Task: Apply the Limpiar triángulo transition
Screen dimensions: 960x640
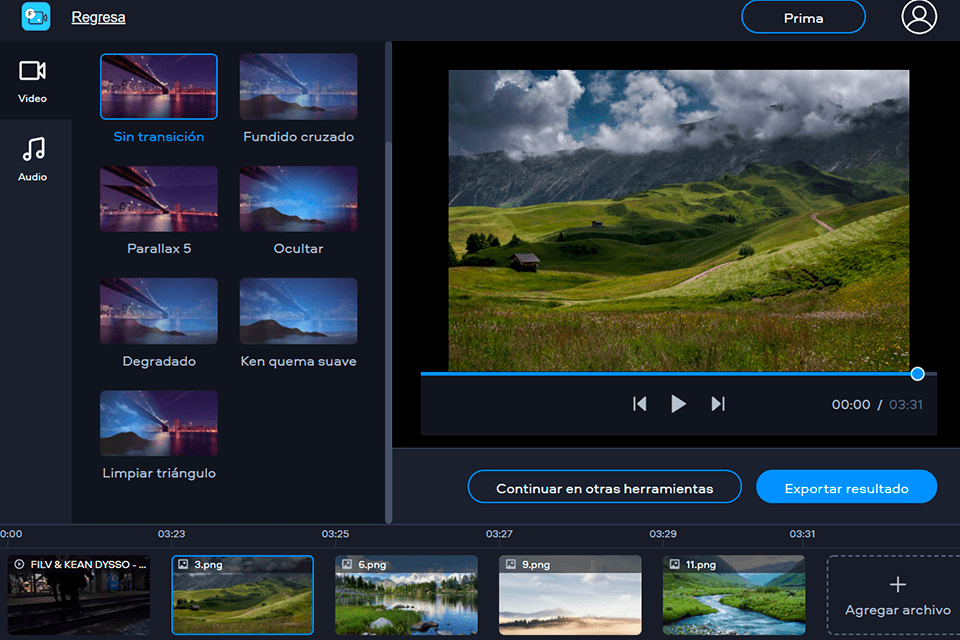Action: [x=159, y=423]
